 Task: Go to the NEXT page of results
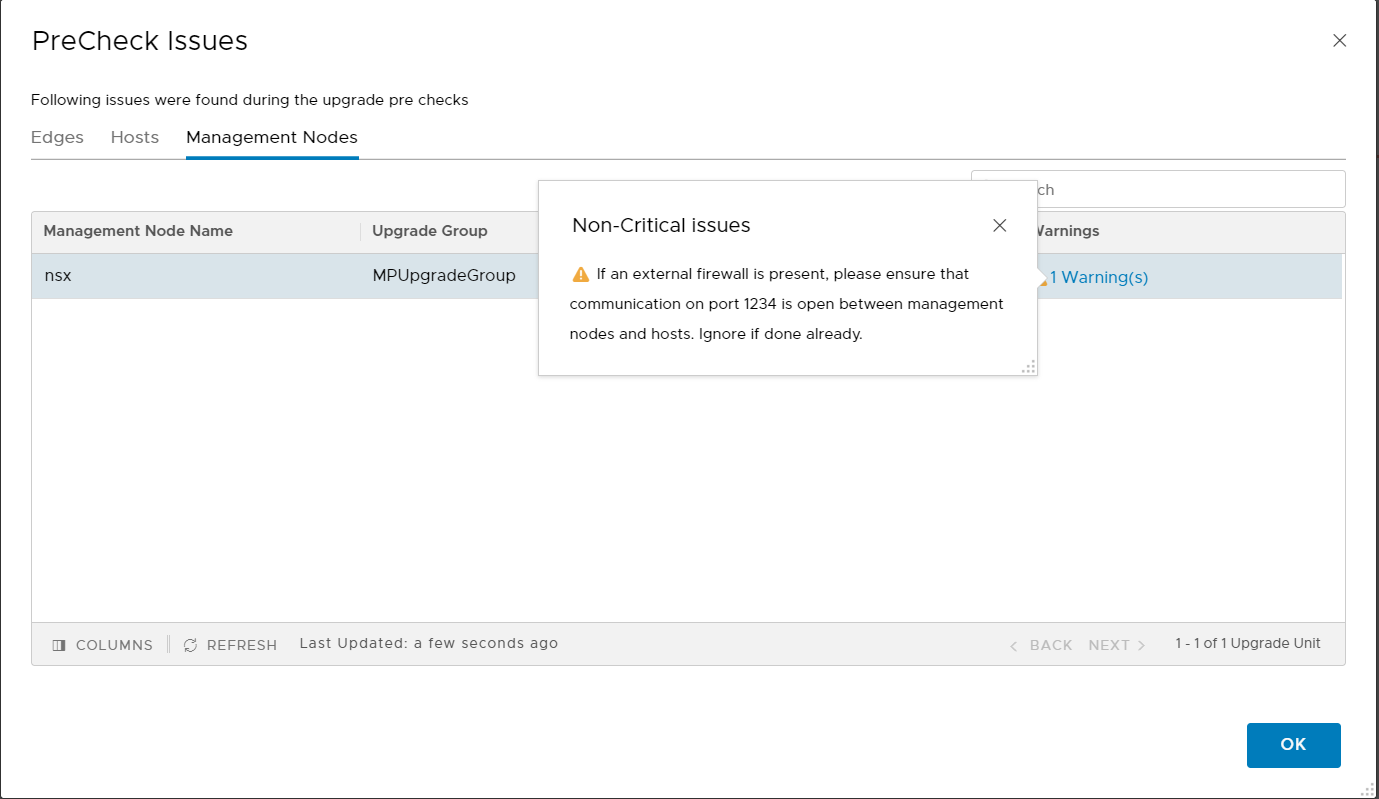click(1116, 645)
